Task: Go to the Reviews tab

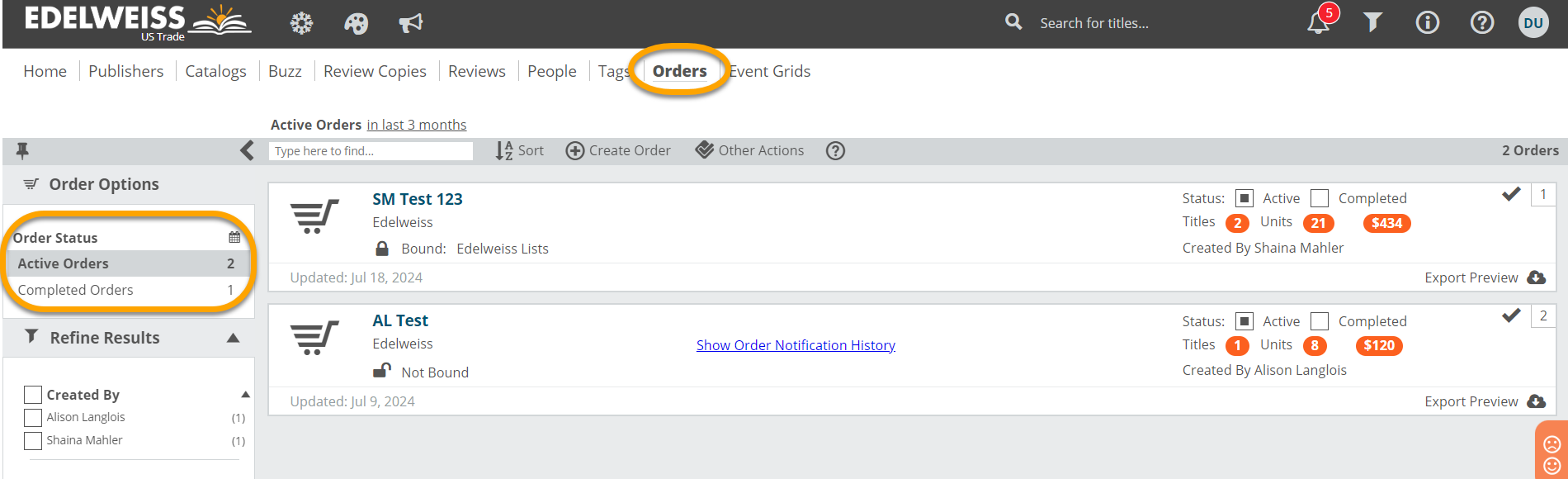Action: click(x=477, y=71)
